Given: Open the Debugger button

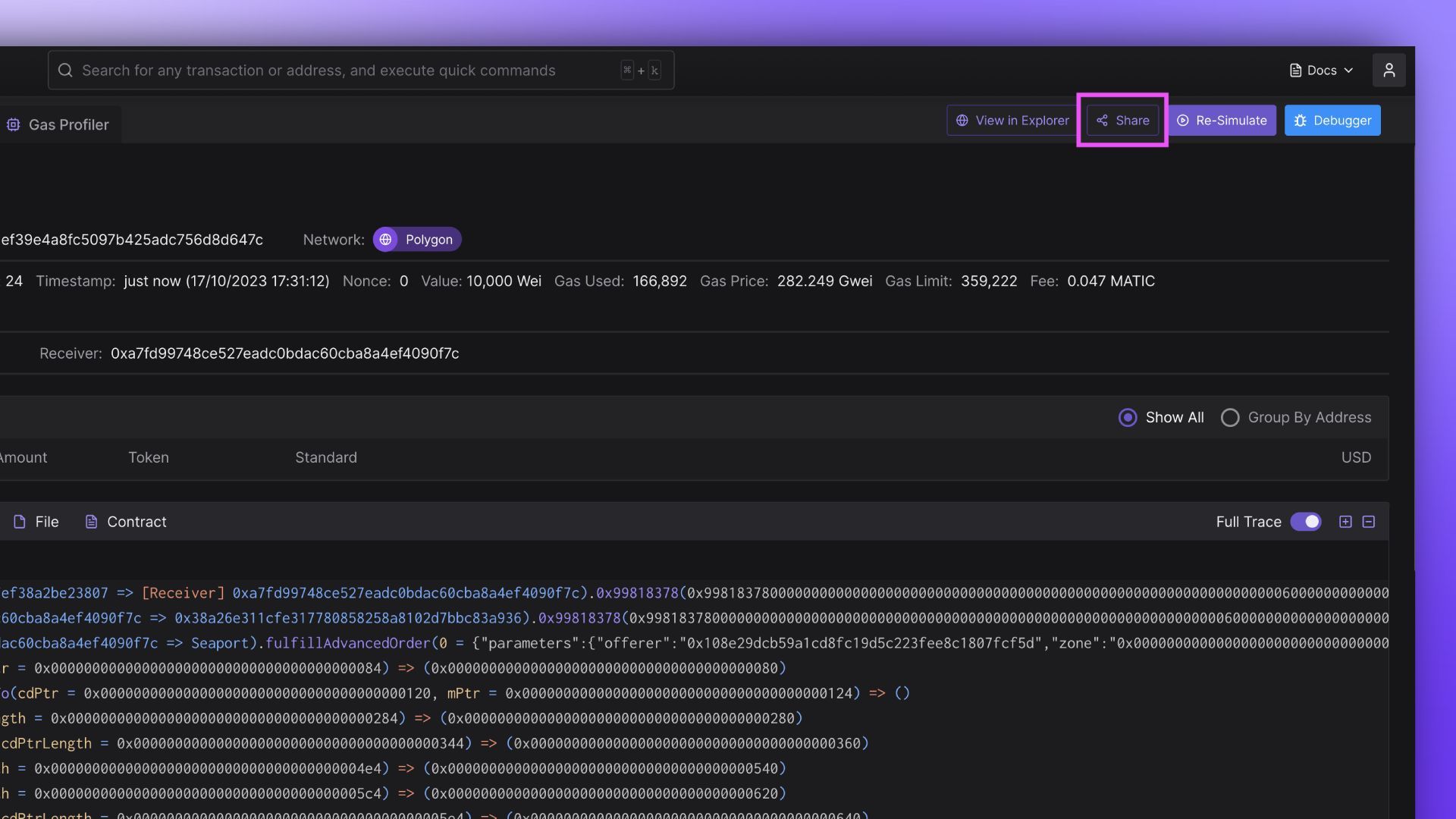Looking at the screenshot, I should 1332,121.
